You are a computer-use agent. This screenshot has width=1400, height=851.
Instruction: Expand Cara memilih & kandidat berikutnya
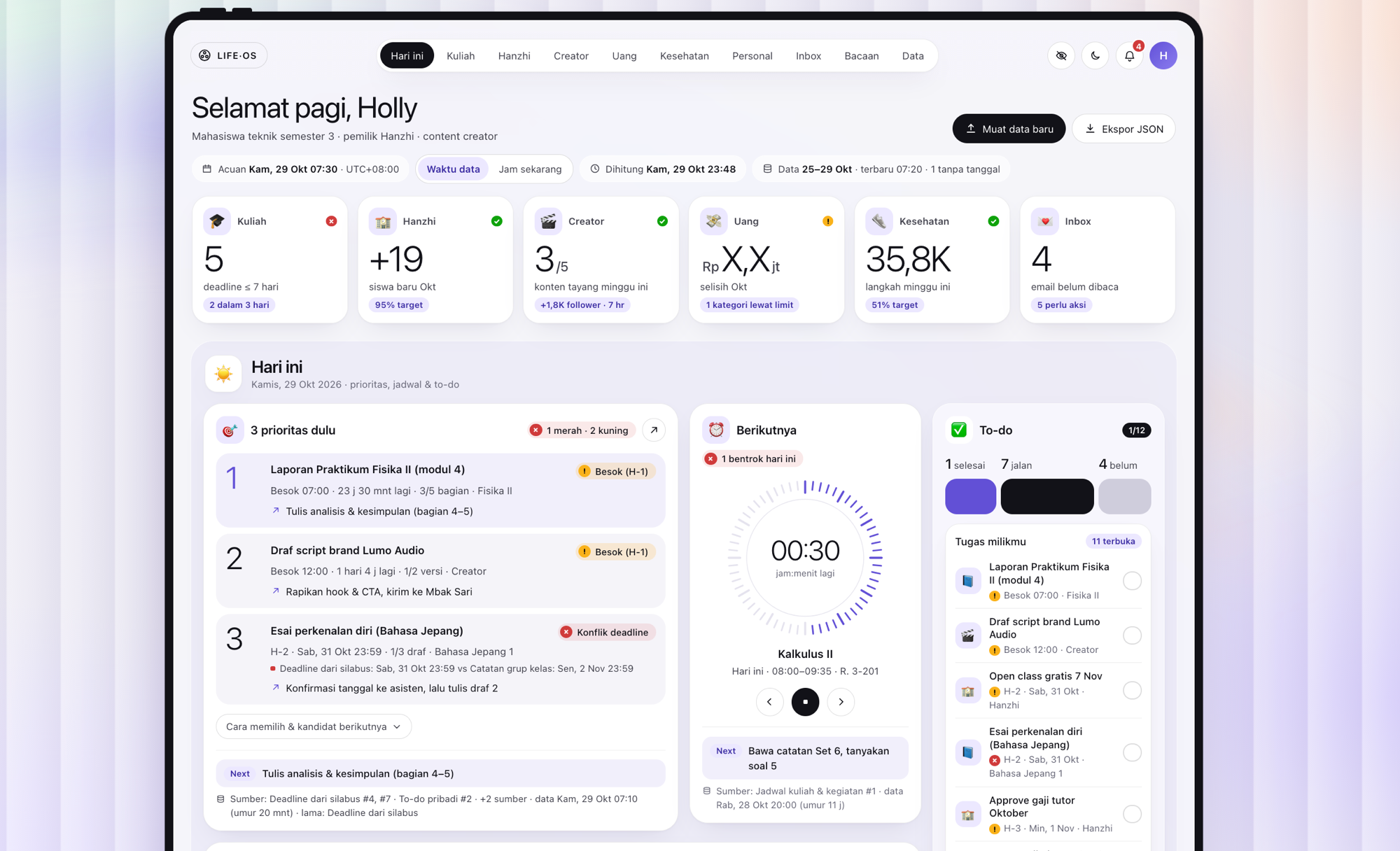(314, 726)
